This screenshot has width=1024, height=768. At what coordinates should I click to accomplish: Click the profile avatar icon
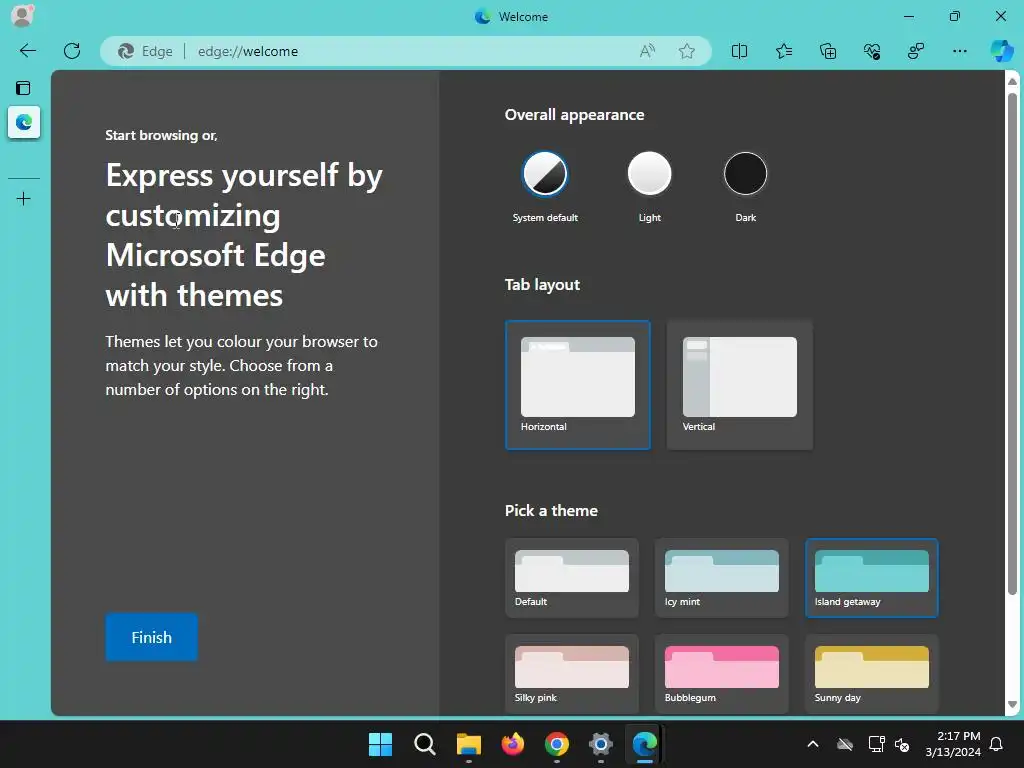[22, 16]
